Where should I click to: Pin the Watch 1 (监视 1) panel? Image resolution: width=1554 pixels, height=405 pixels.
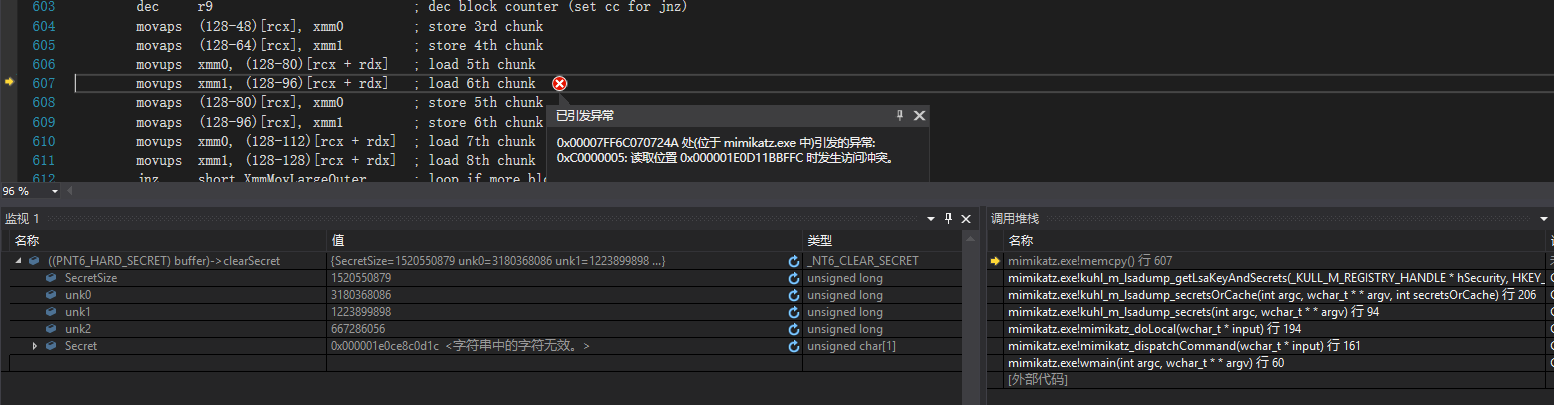pyautogui.click(x=948, y=218)
